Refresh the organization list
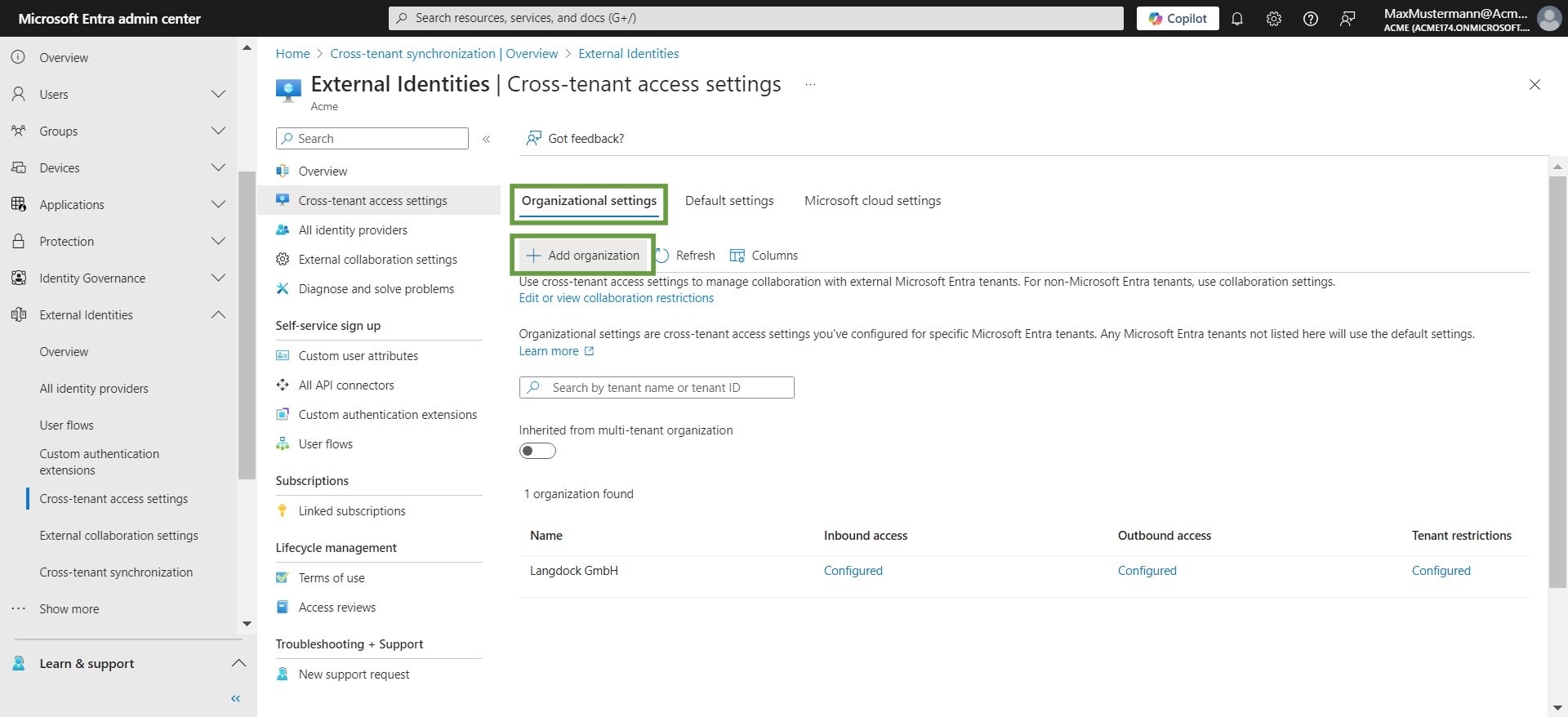Image resolution: width=1568 pixels, height=717 pixels. tap(686, 256)
